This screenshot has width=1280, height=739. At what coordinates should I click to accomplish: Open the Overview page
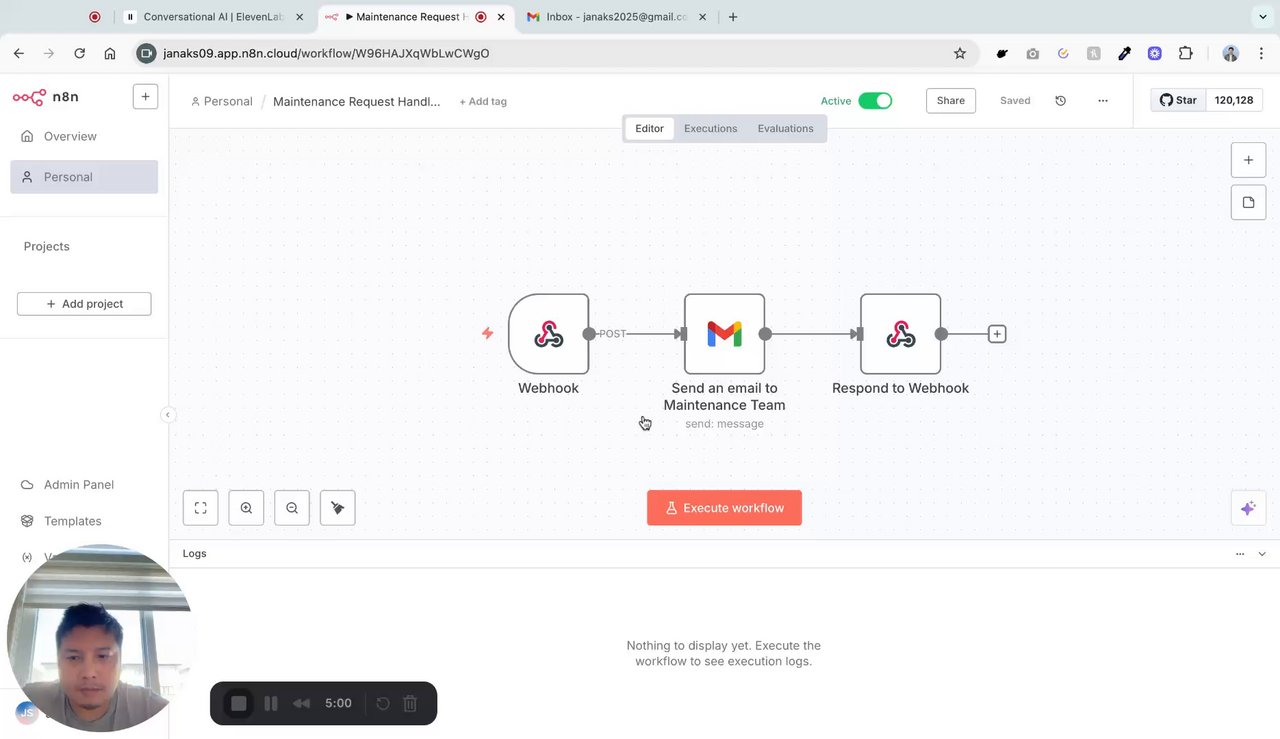(x=70, y=136)
